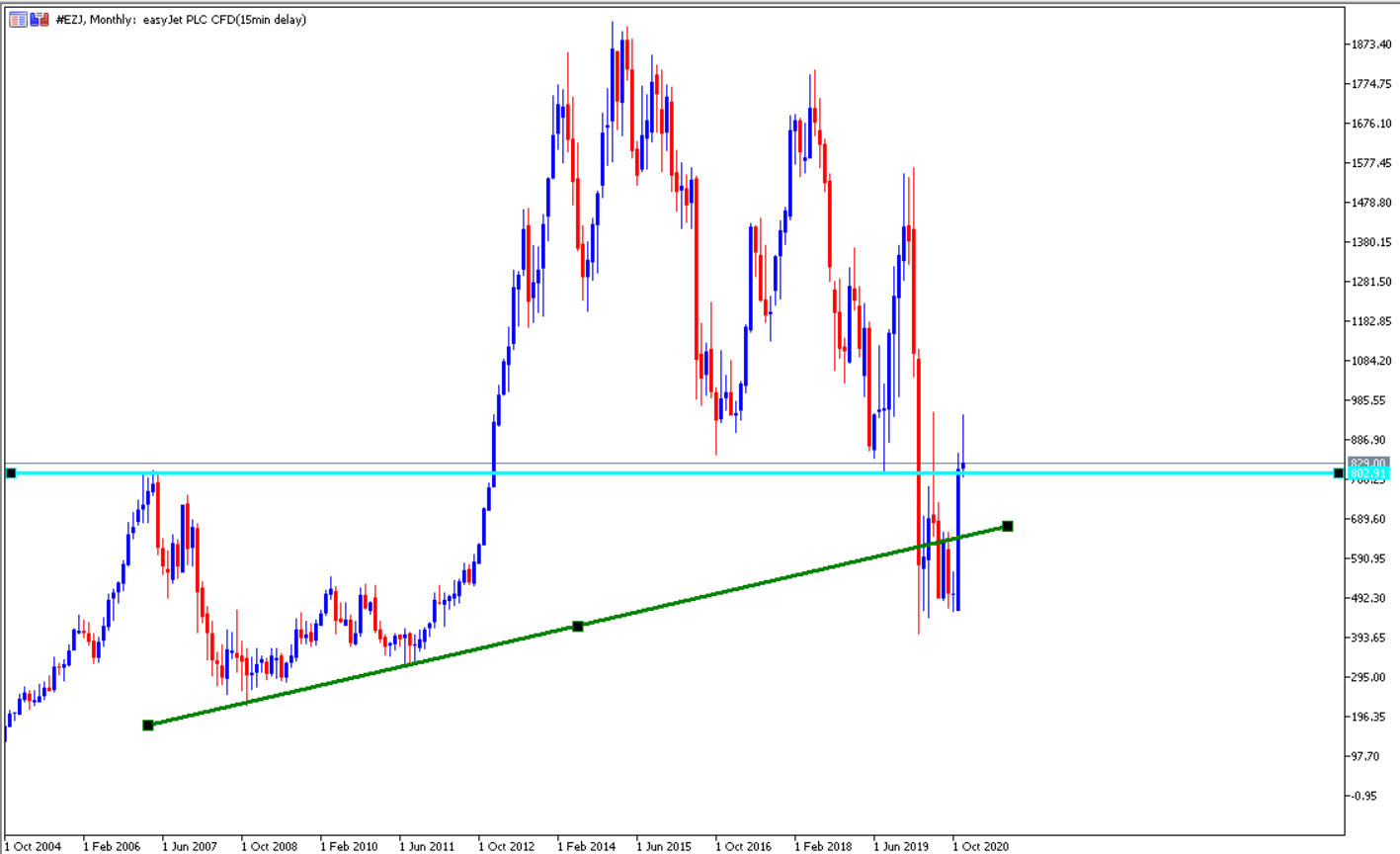Click the 1084.20 price scale label

coord(1371,361)
